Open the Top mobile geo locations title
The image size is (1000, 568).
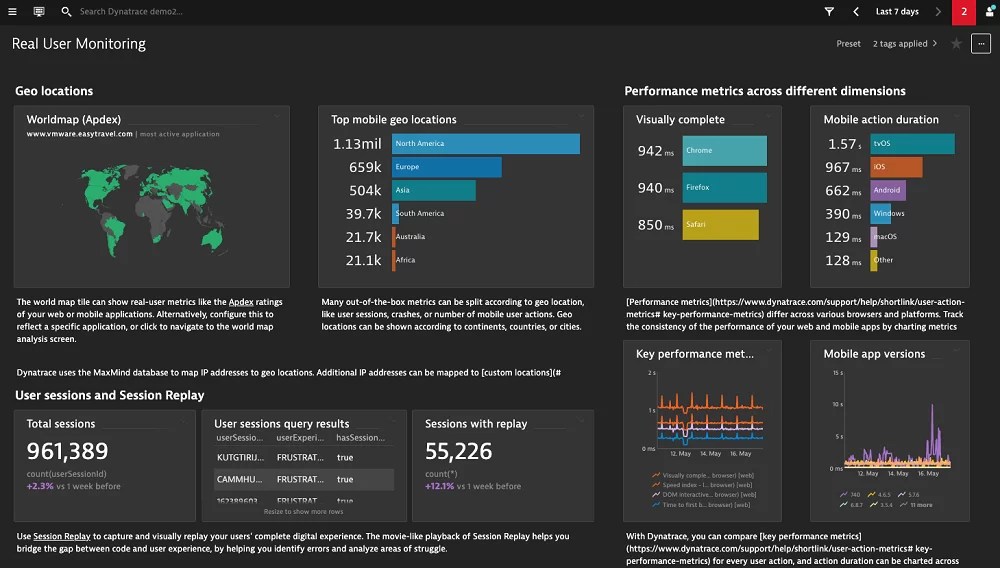pos(393,119)
